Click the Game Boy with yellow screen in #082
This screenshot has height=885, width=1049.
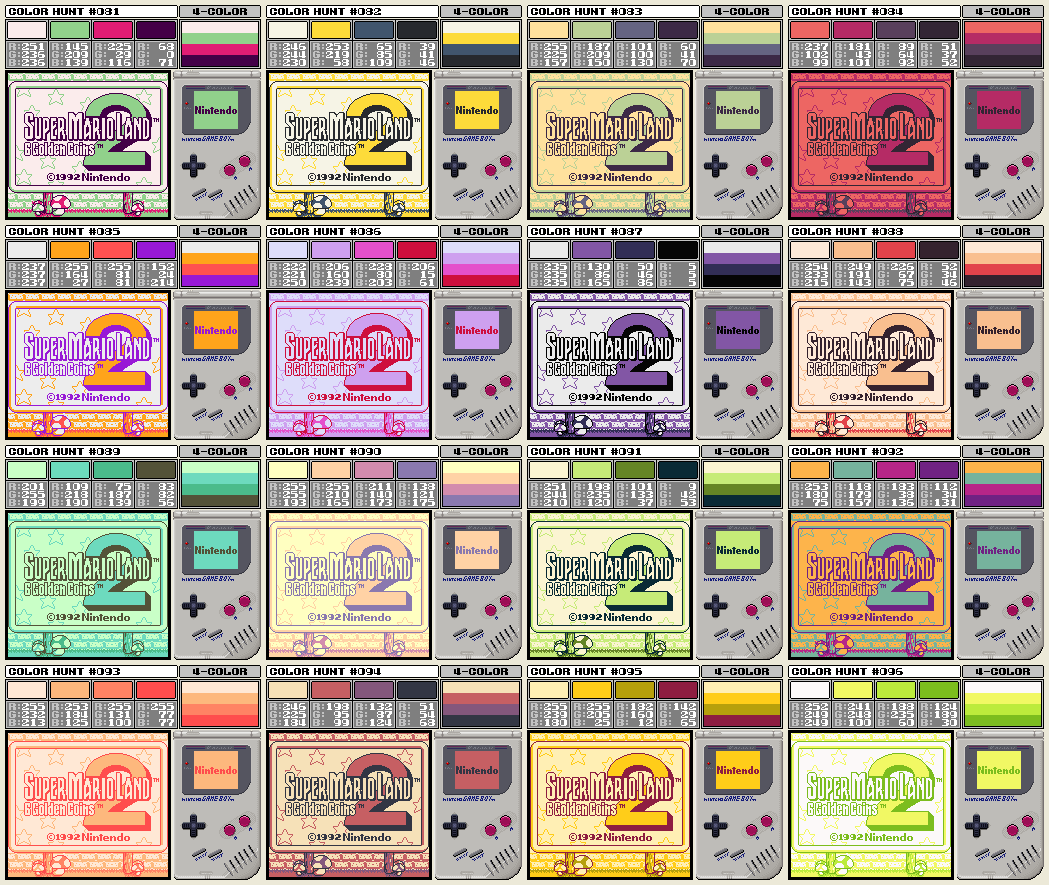[478, 145]
